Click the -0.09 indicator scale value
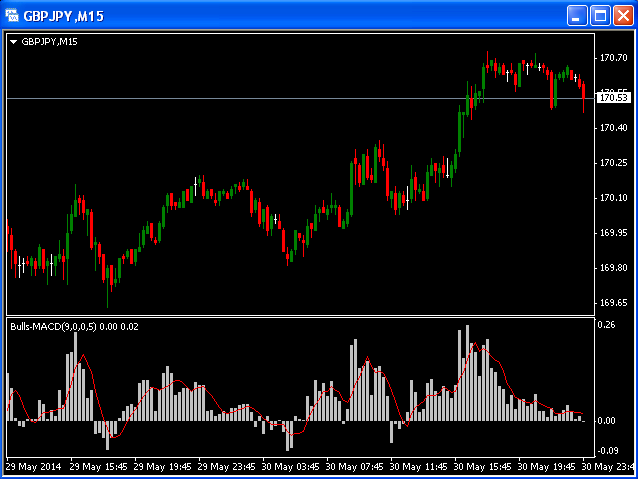 click(607, 451)
